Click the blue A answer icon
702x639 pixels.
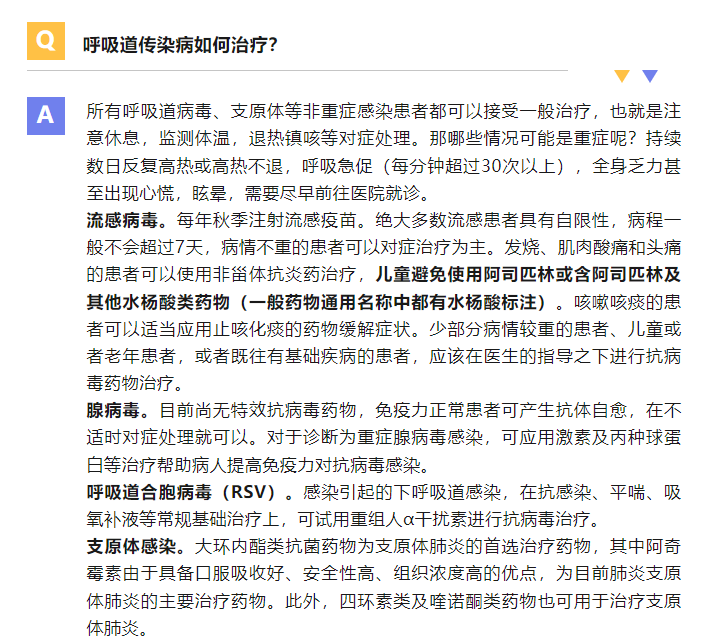tap(46, 116)
